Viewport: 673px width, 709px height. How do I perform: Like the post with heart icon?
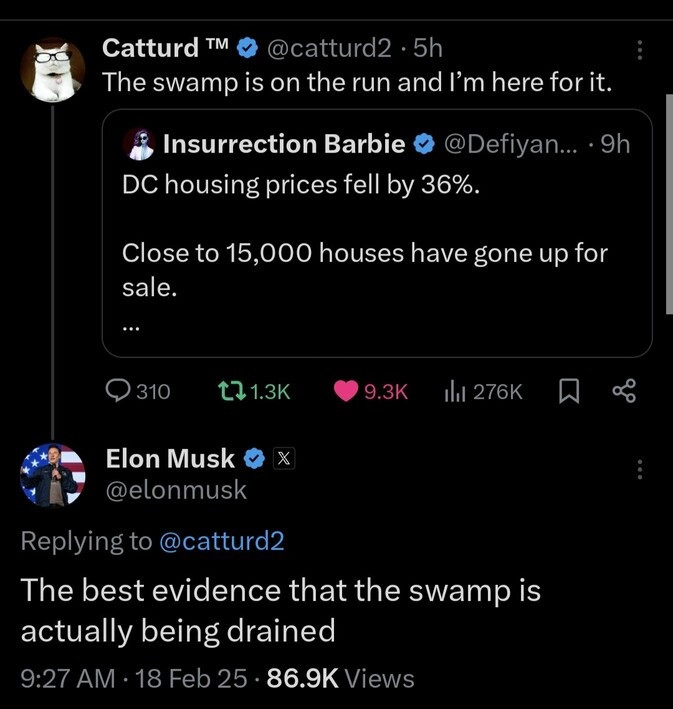tap(347, 391)
